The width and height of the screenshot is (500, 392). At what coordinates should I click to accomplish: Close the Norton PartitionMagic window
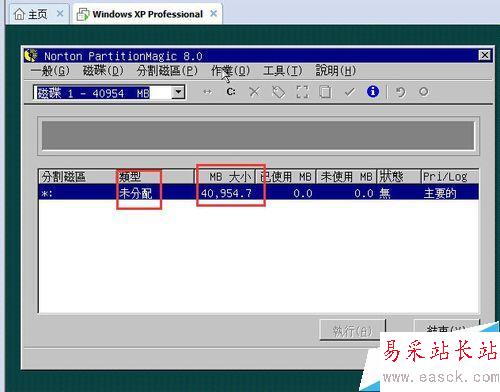[484, 55]
